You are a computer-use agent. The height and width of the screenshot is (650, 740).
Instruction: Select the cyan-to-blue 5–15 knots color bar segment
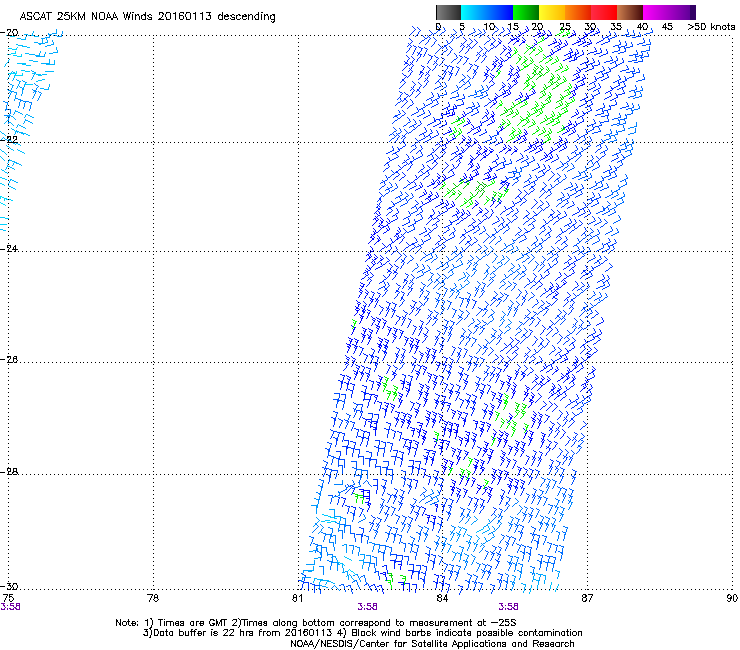pyautogui.click(x=487, y=12)
